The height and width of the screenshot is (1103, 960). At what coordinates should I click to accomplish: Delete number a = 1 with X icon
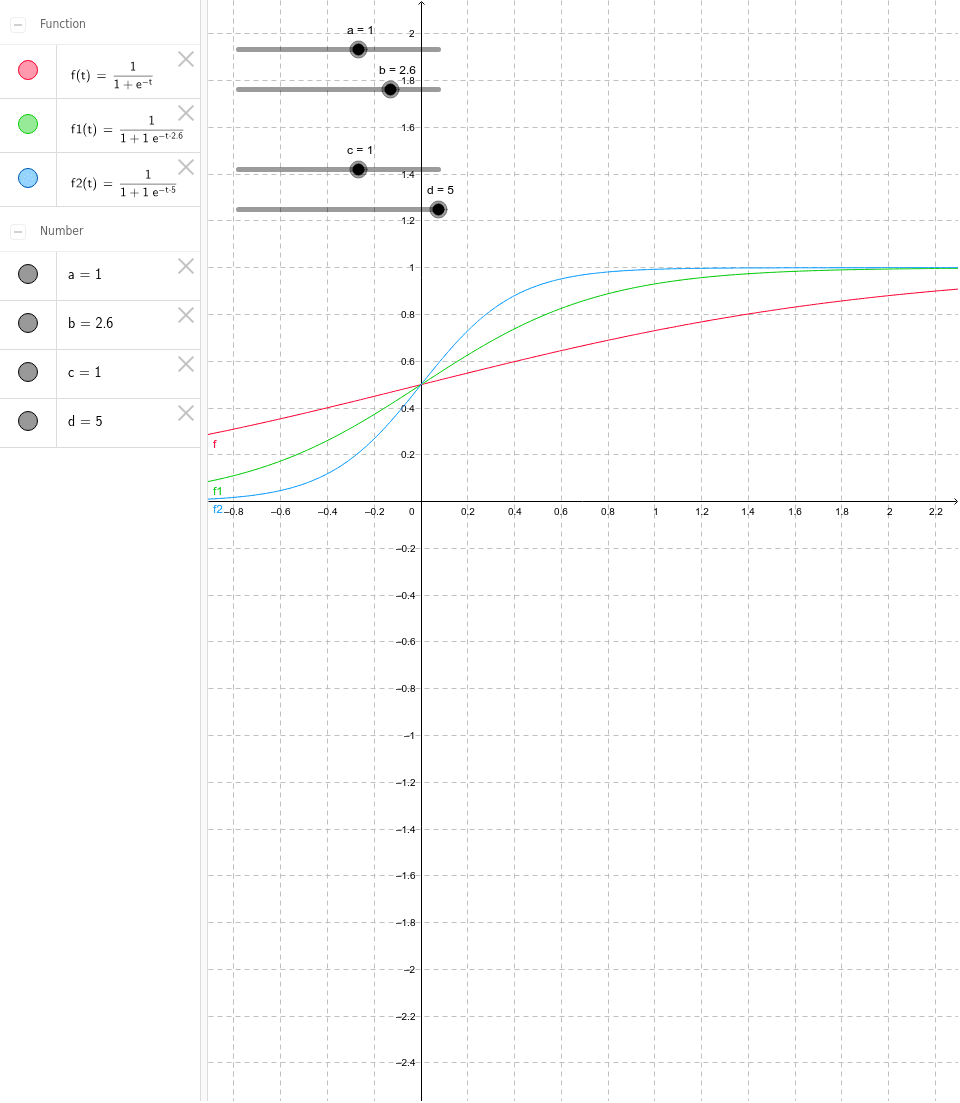pos(186,266)
